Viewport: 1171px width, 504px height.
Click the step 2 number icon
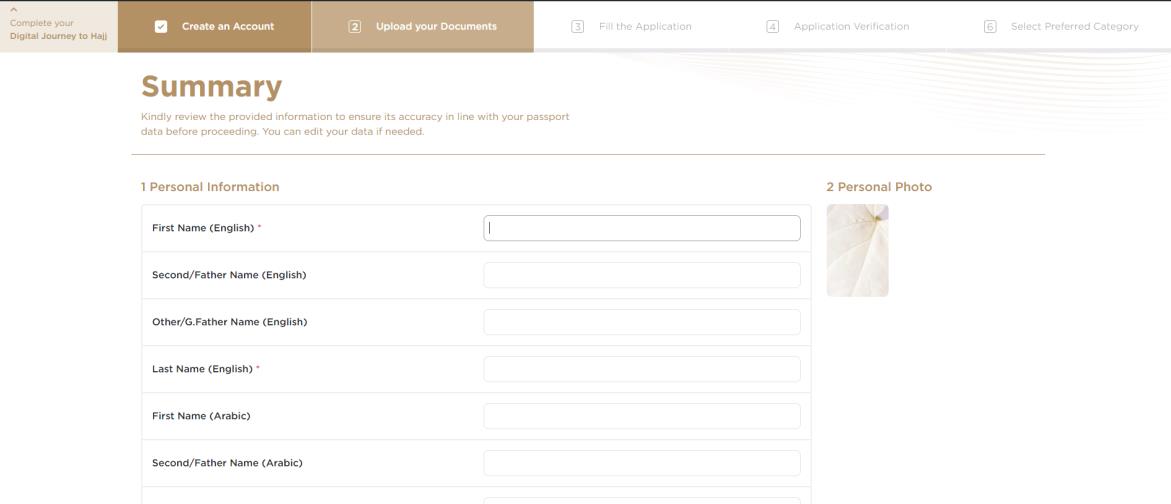pyautogui.click(x=355, y=27)
